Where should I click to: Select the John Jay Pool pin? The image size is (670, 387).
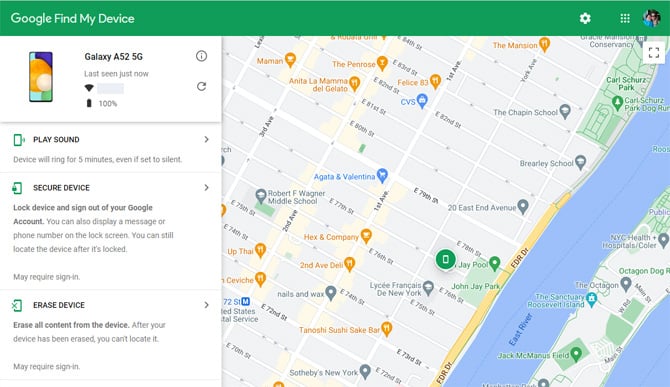[x=494, y=264]
